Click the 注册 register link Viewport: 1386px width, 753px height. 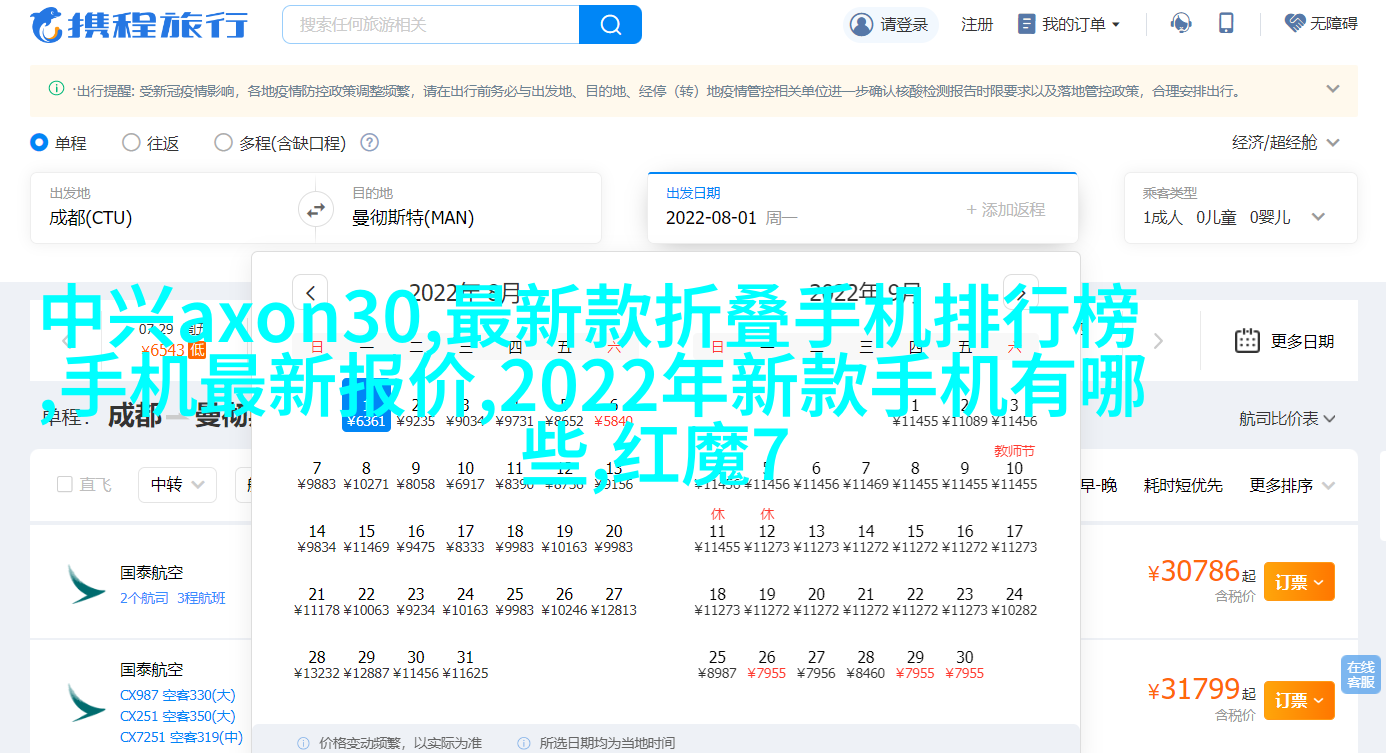(x=976, y=24)
